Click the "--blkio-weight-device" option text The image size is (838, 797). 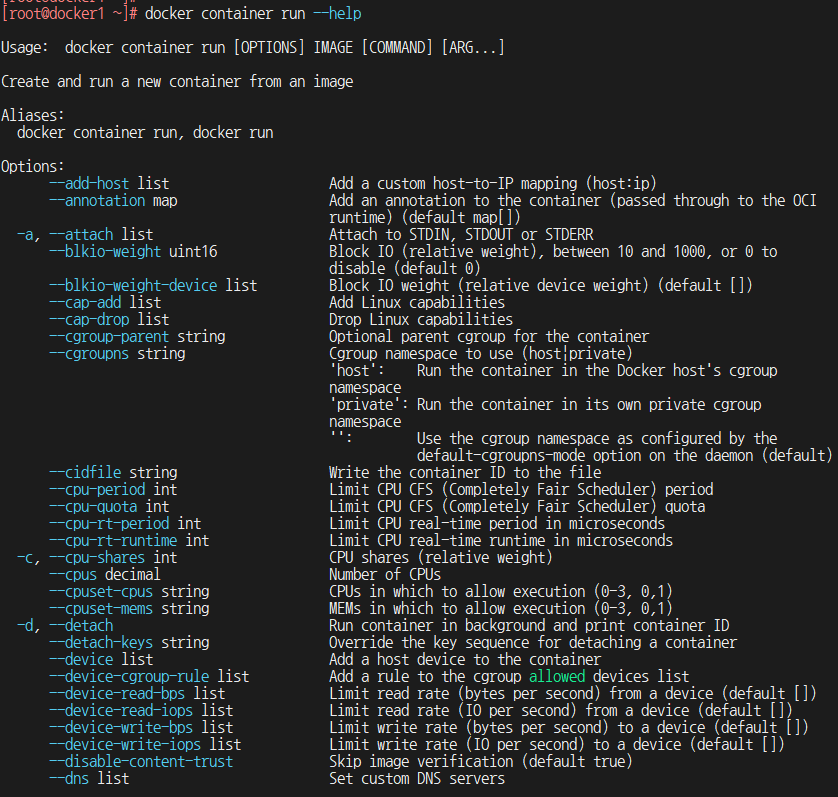tap(134, 285)
